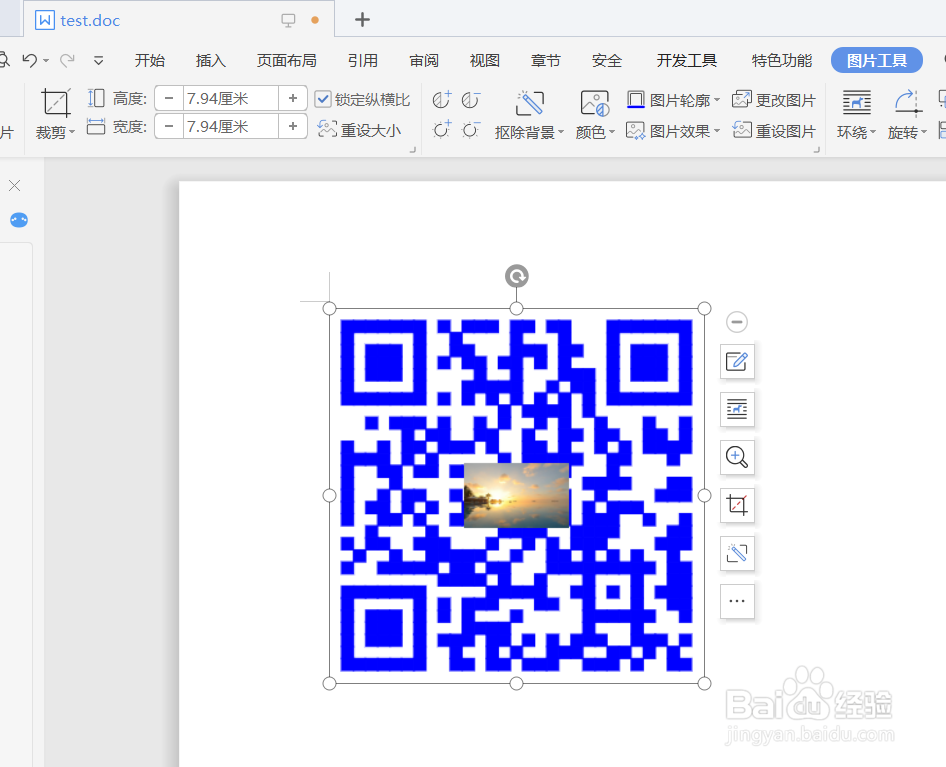Open the Start (开始) ribbon tab

tap(150, 60)
